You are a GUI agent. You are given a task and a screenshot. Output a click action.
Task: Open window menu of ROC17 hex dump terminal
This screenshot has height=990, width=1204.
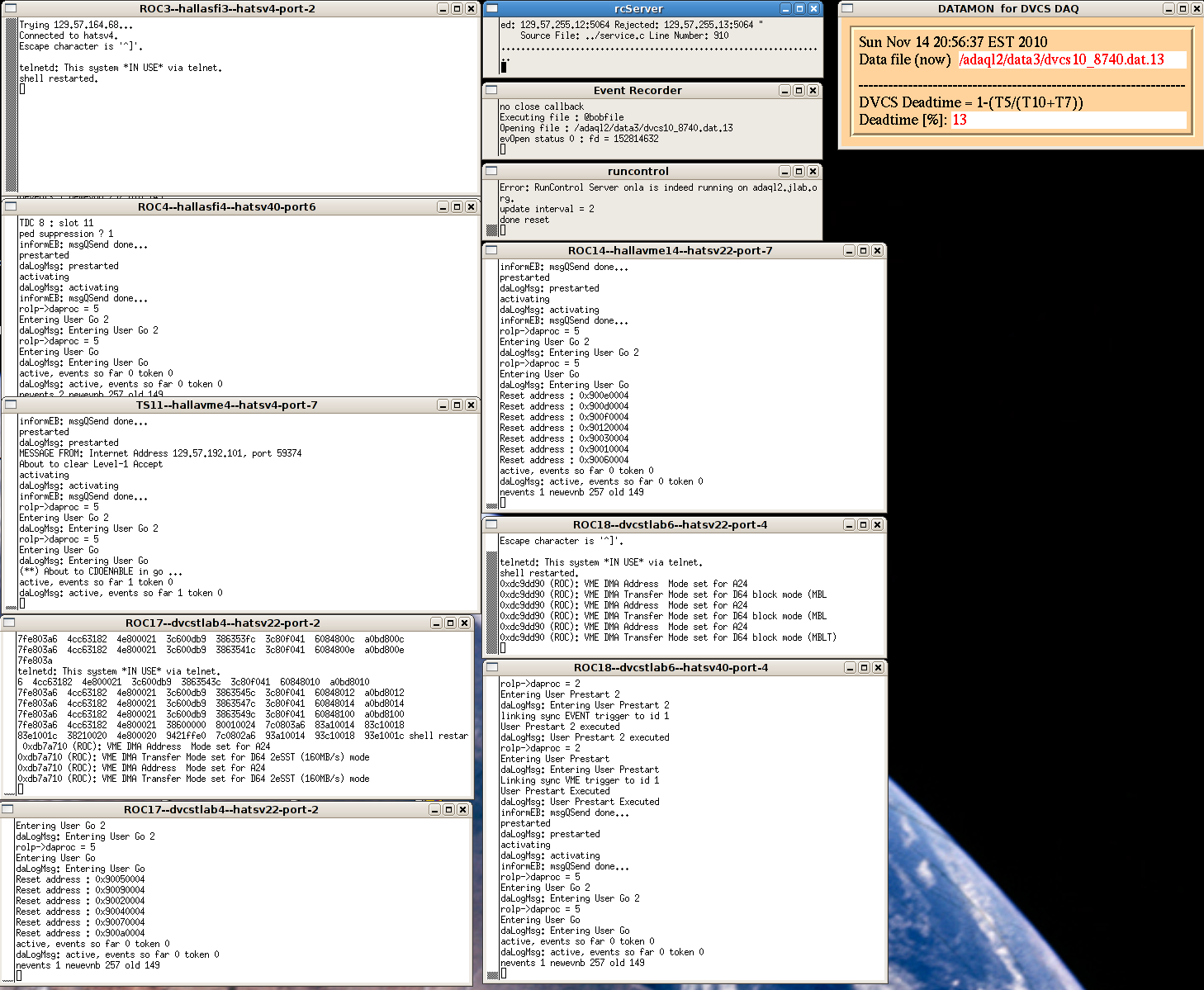tap(11, 623)
